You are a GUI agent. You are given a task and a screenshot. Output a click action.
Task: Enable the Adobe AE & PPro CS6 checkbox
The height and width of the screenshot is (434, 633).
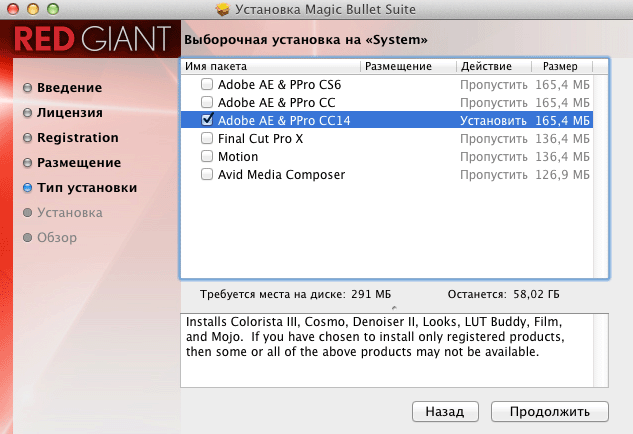207,84
